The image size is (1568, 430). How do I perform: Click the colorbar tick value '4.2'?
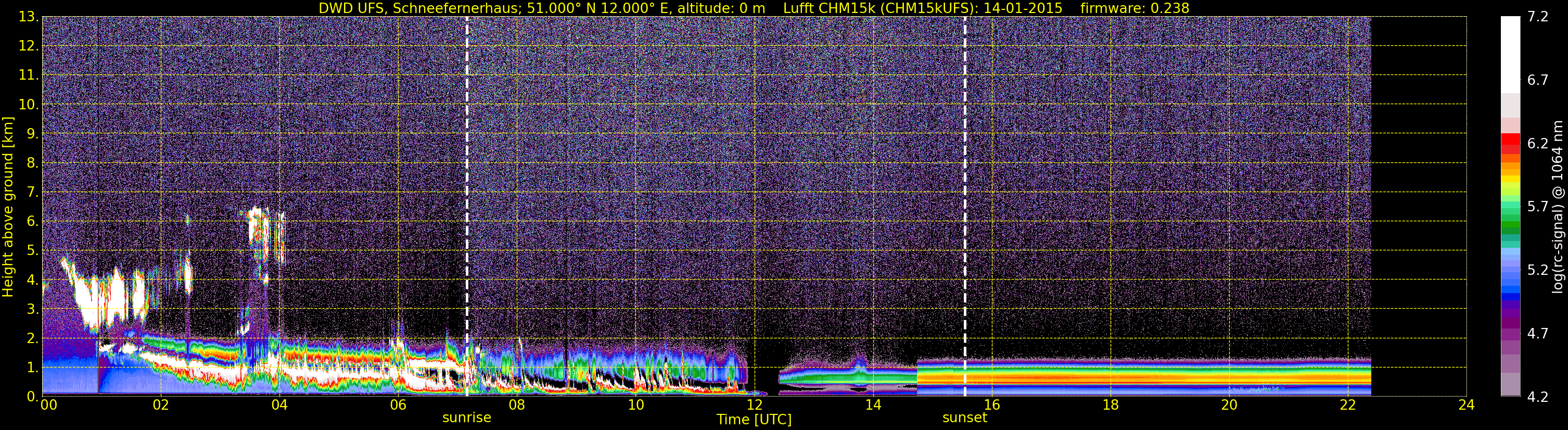tap(1538, 397)
